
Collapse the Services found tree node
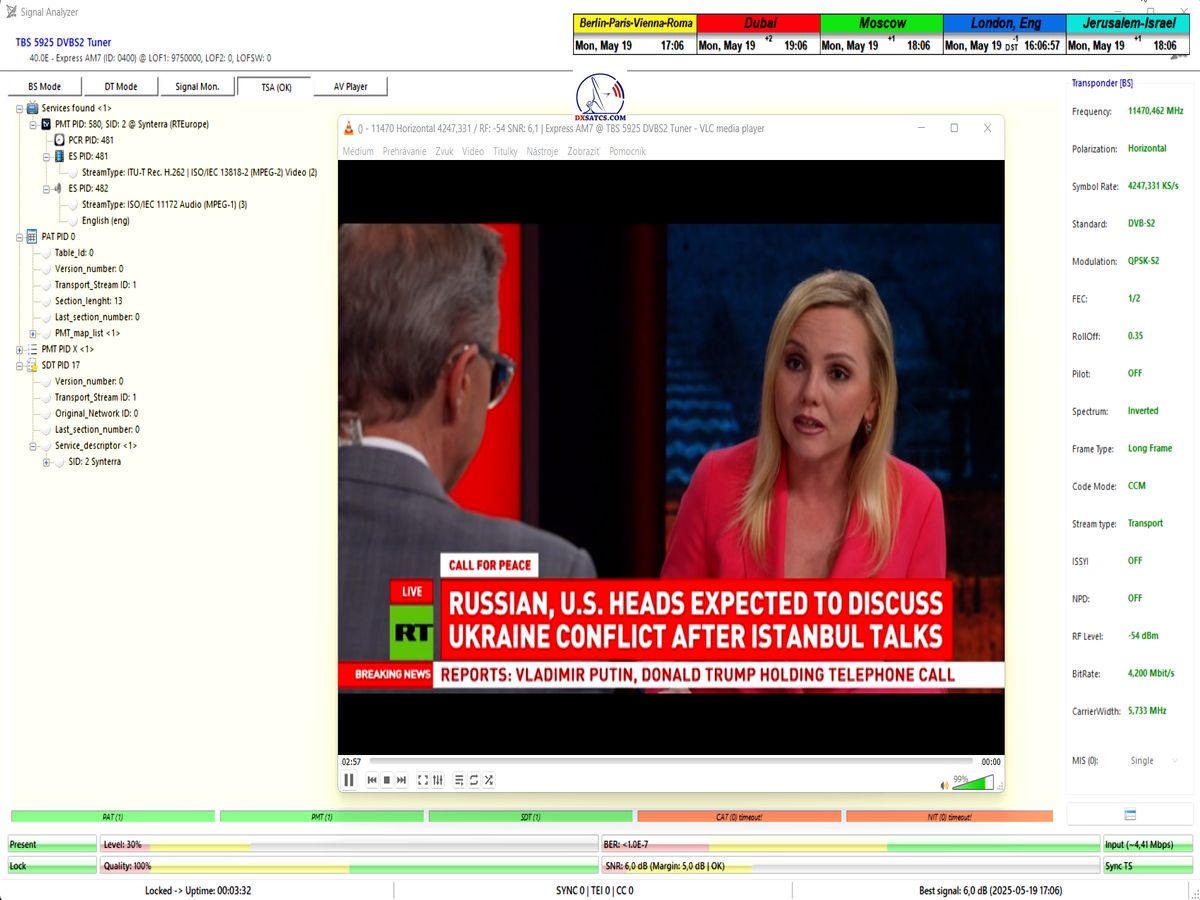[x=20, y=108]
